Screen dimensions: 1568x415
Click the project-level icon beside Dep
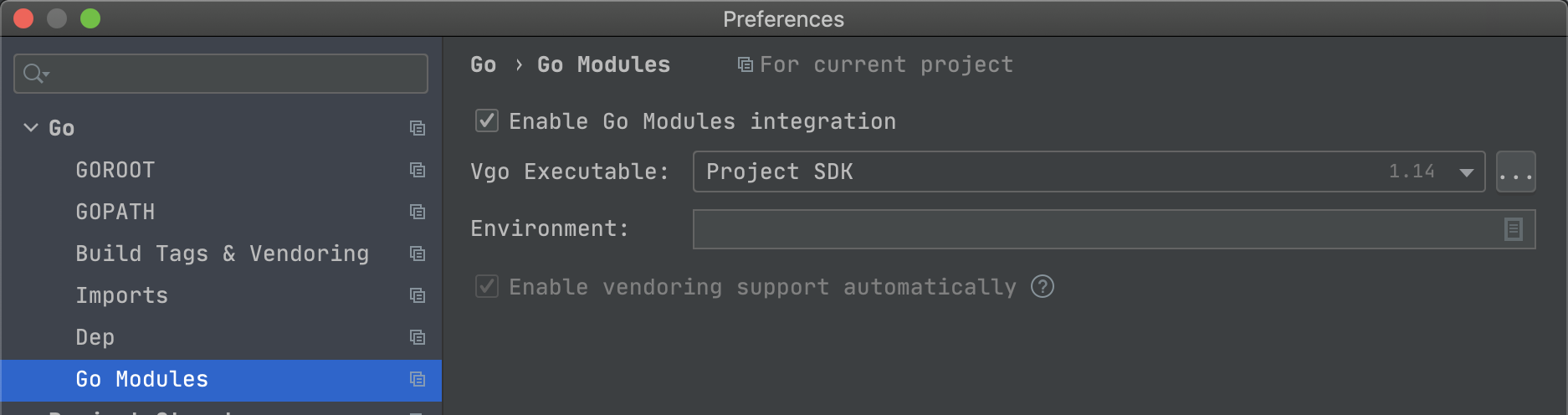pyautogui.click(x=418, y=337)
